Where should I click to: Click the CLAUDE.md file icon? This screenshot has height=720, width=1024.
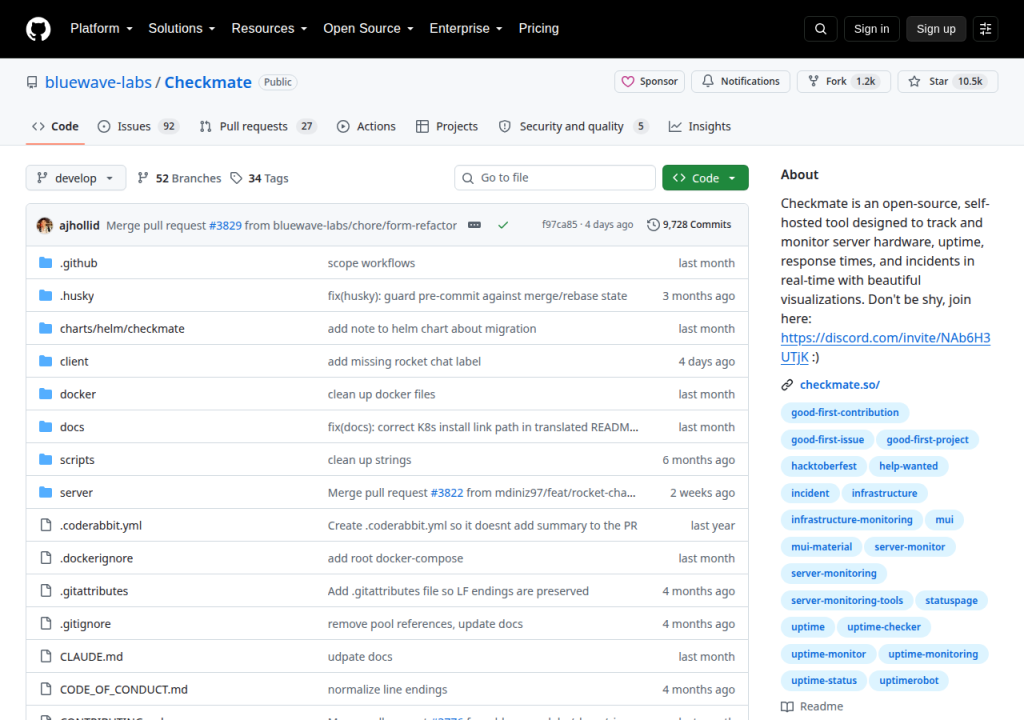click(x=46, y=656)
